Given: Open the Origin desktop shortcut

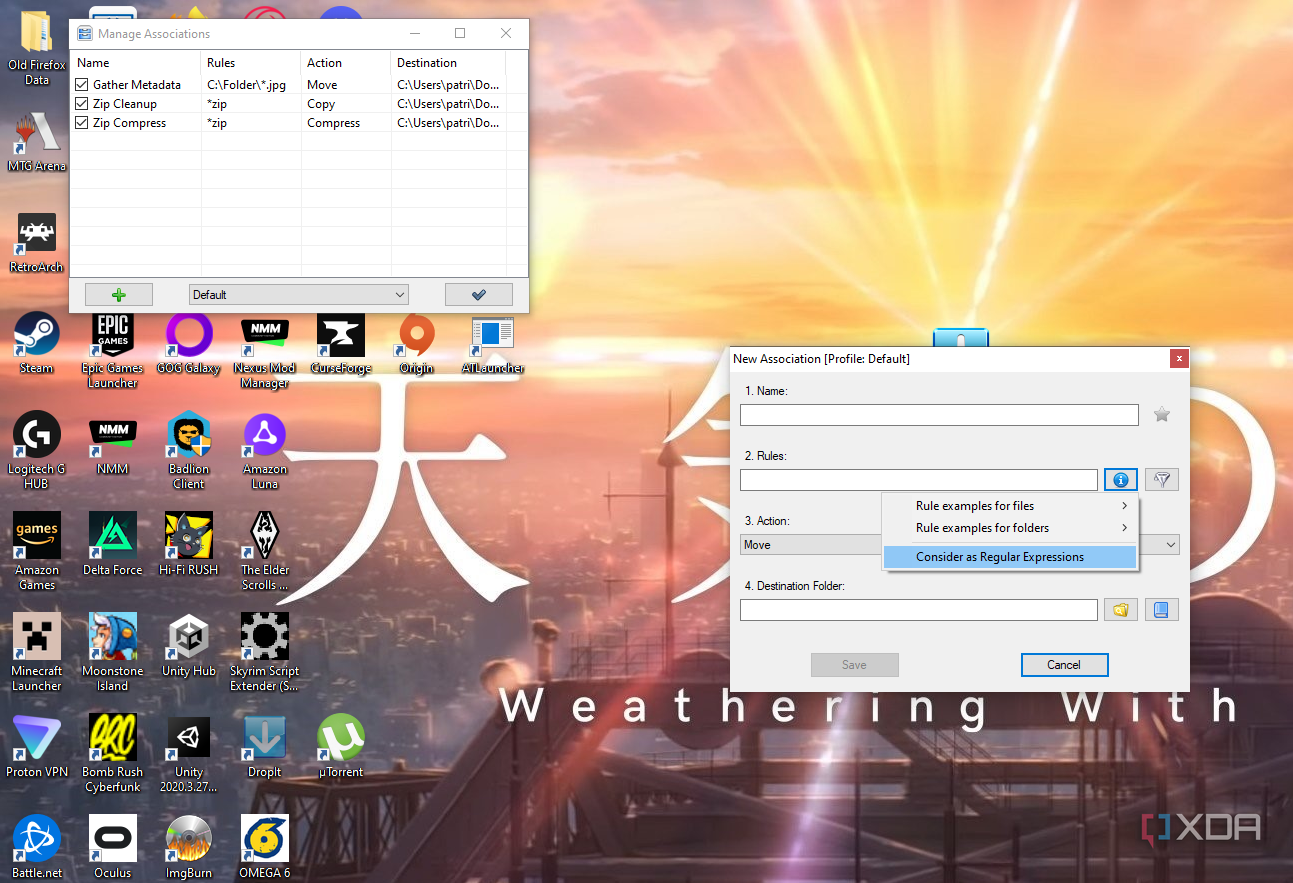Looking at the screenshot, I should (x=417, y=343).
